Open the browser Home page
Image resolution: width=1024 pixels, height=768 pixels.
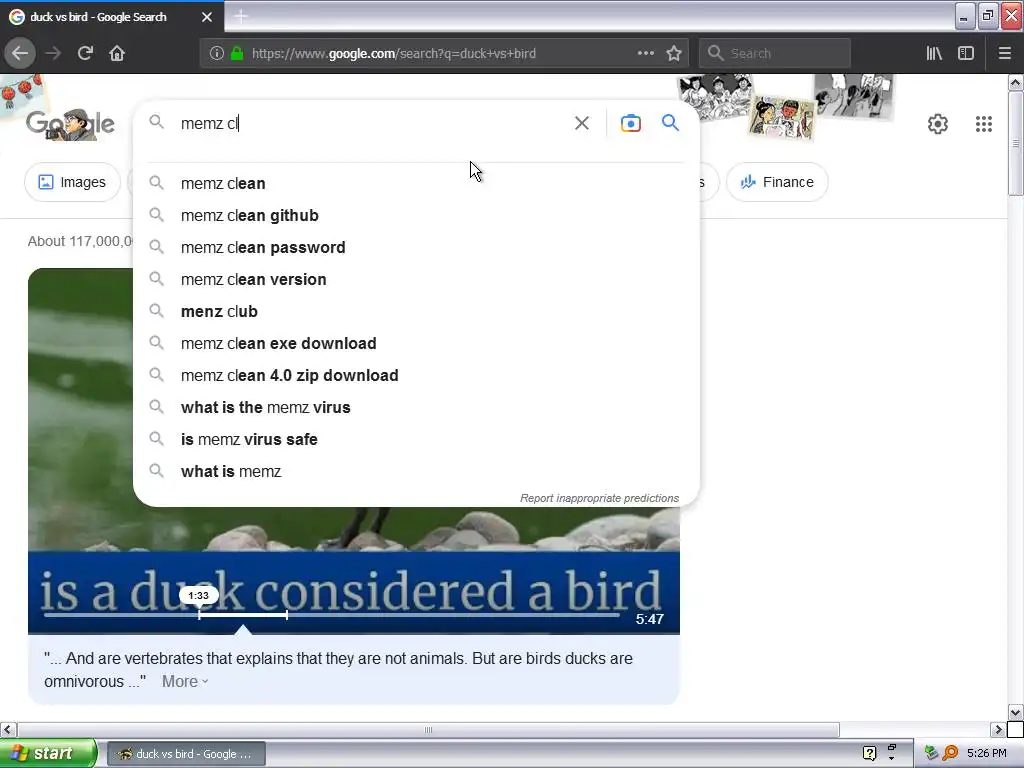click(x=117, y=53)
